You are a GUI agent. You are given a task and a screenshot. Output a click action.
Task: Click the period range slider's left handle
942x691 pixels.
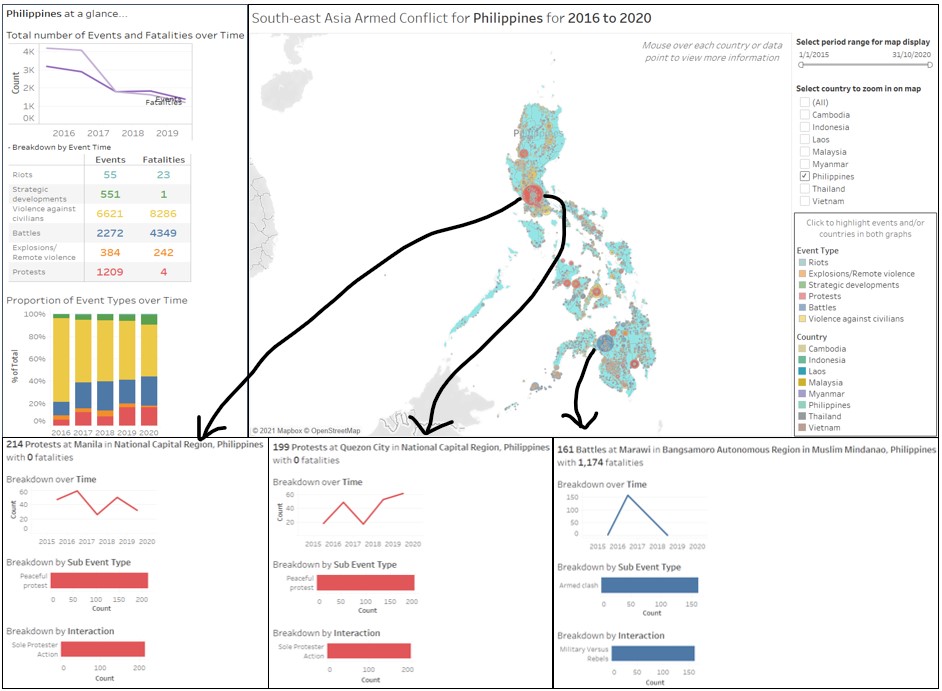click(x=800, y=65)
